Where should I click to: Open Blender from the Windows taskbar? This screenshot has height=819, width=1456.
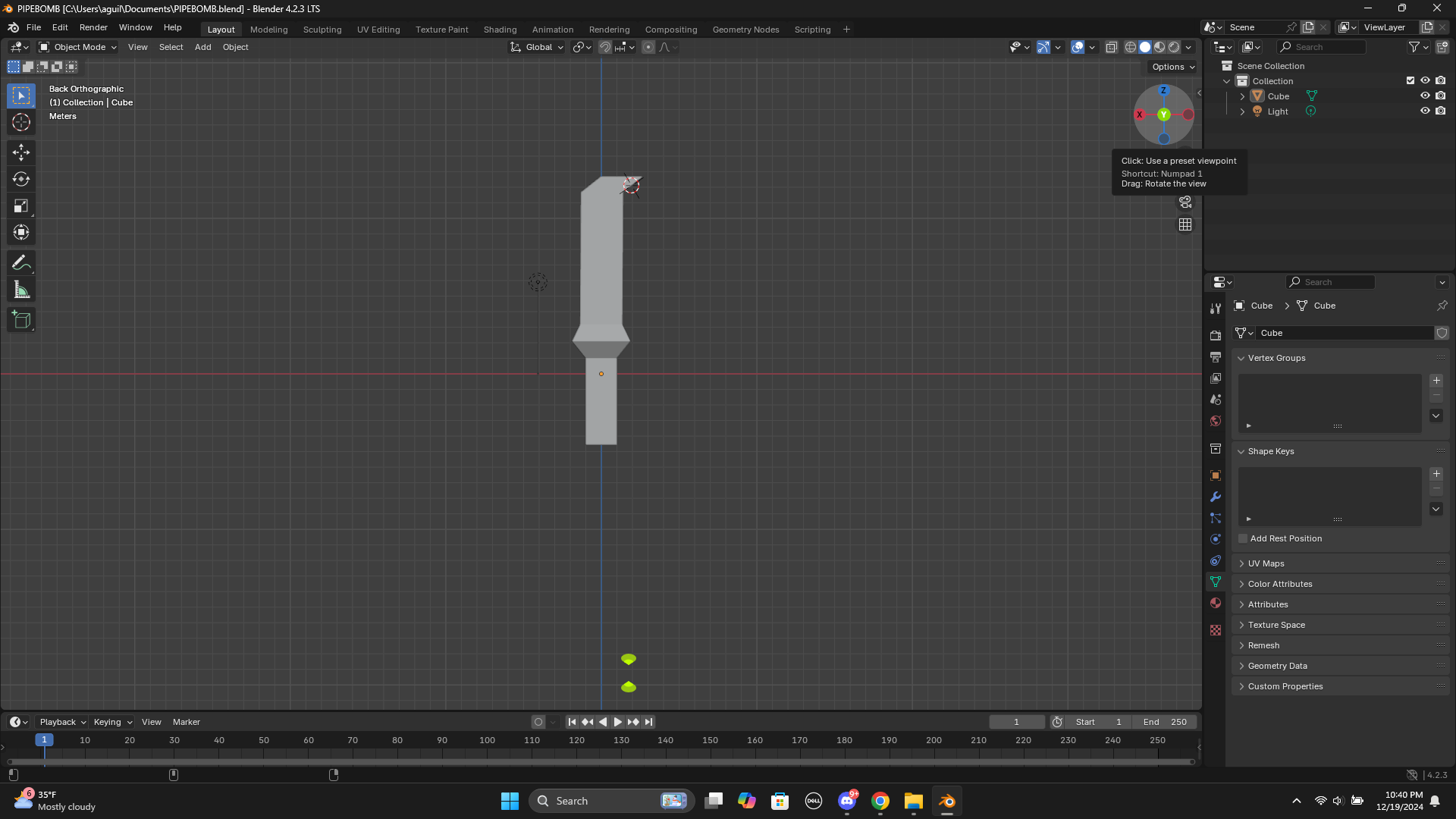[x=947, y=801]
